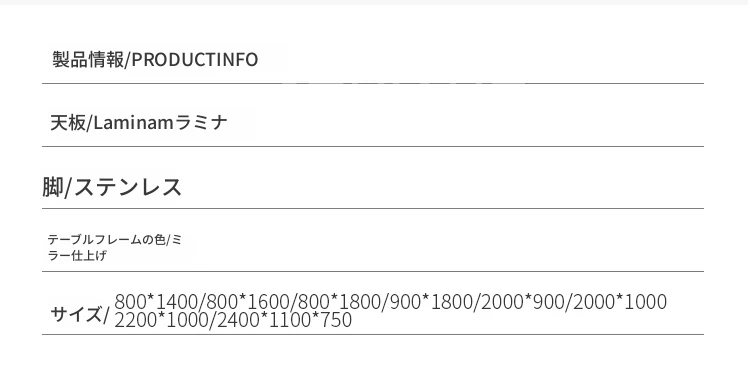Click the 900*1800 size value
The width and height of the screenshot is (750, 392).
(432, 302)
